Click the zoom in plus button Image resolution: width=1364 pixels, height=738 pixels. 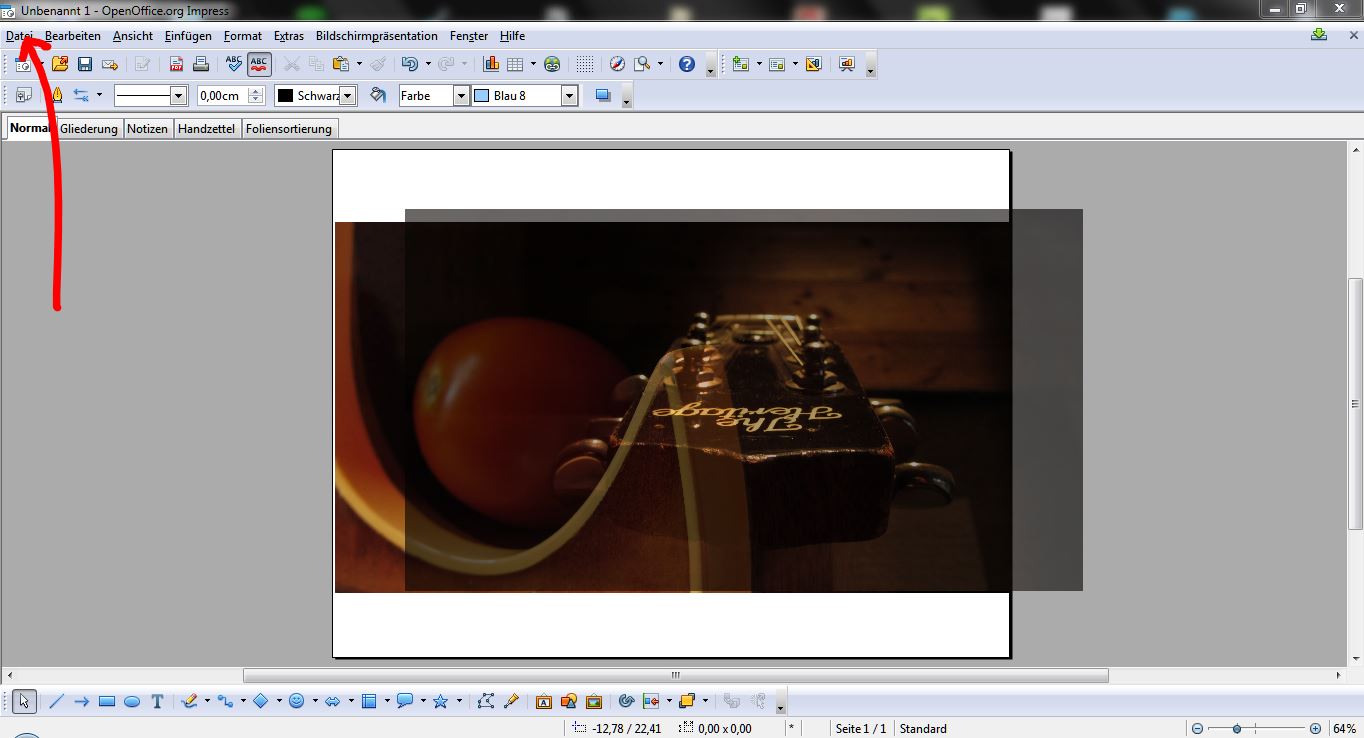point(1315,728)
